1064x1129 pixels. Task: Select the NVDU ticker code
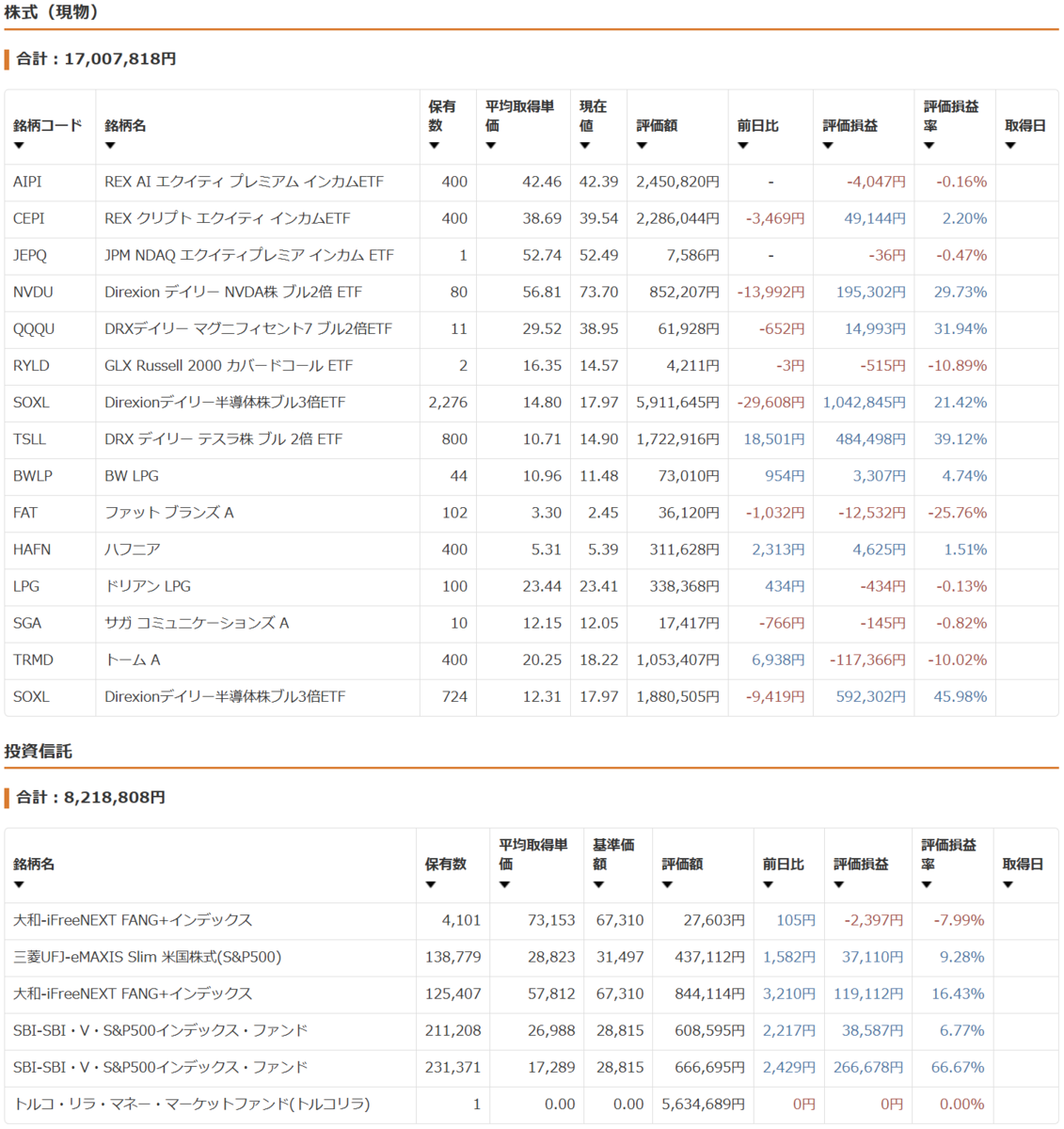coord(33,292)
